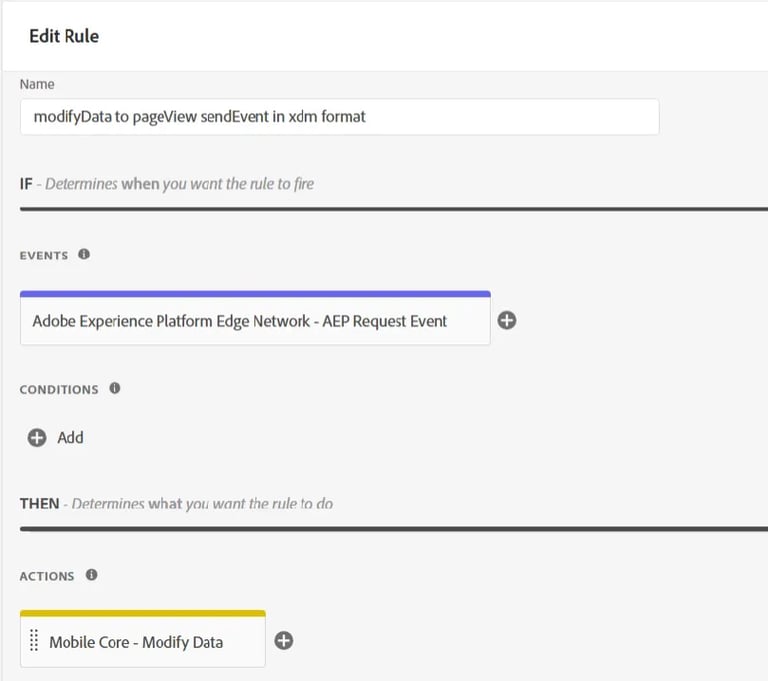The image size is (768, 681).
Task: Click the Name field label
Action: pyautogui.click(x=37, y=84)
